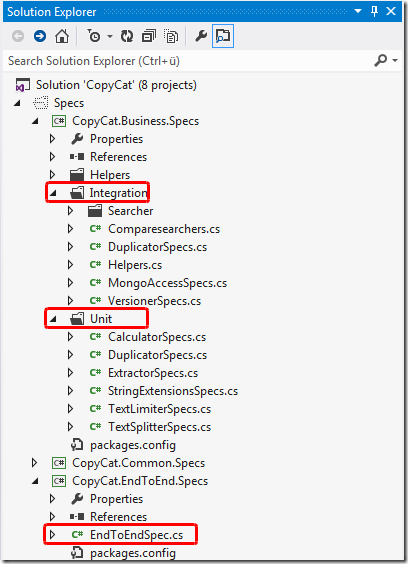Image resolution: width=408 pixels, height=564 pixels.
Task: Select the Specs solution folder
Action: (x=69, y=103)
